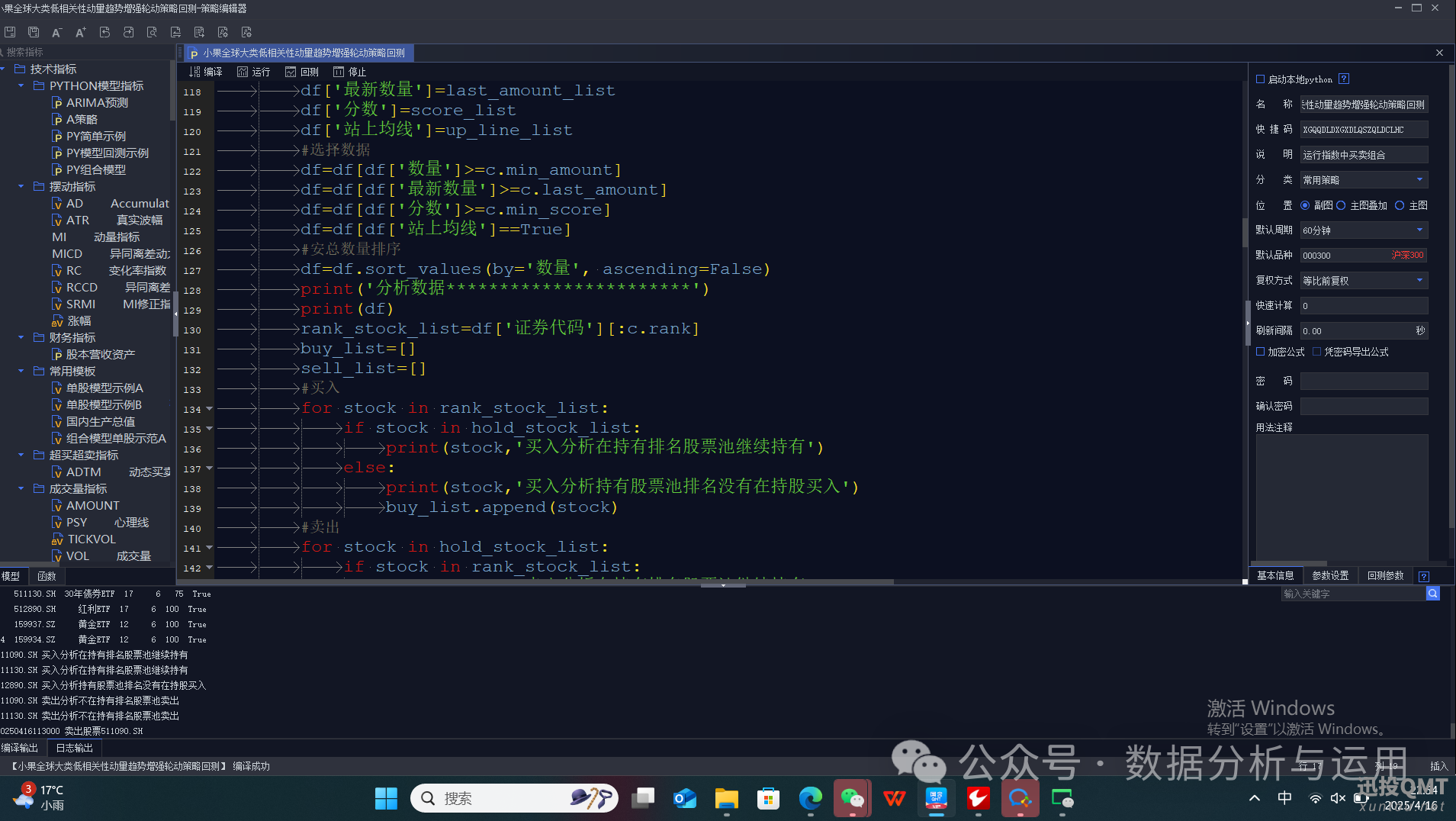Click the 搜索指标 search box

(88, 52)
